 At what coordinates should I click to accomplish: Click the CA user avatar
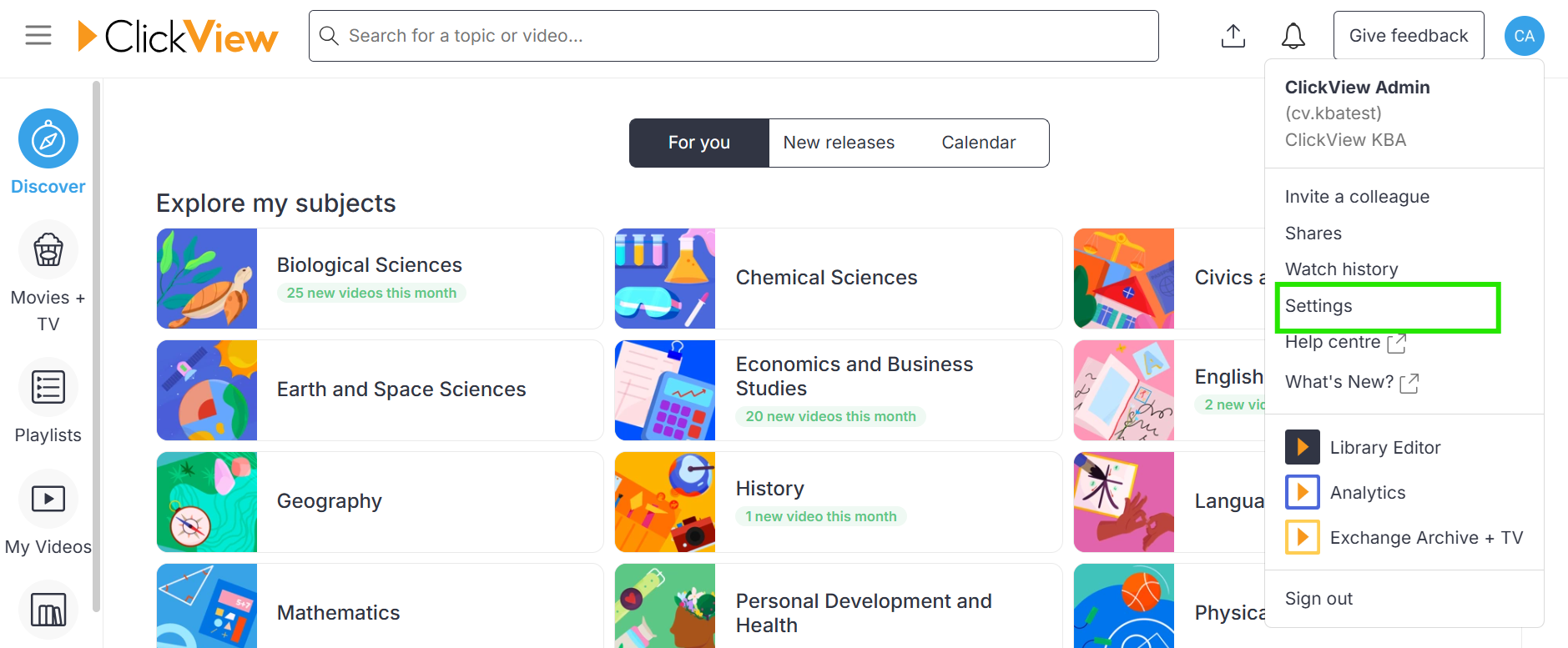coord(1525,36)
